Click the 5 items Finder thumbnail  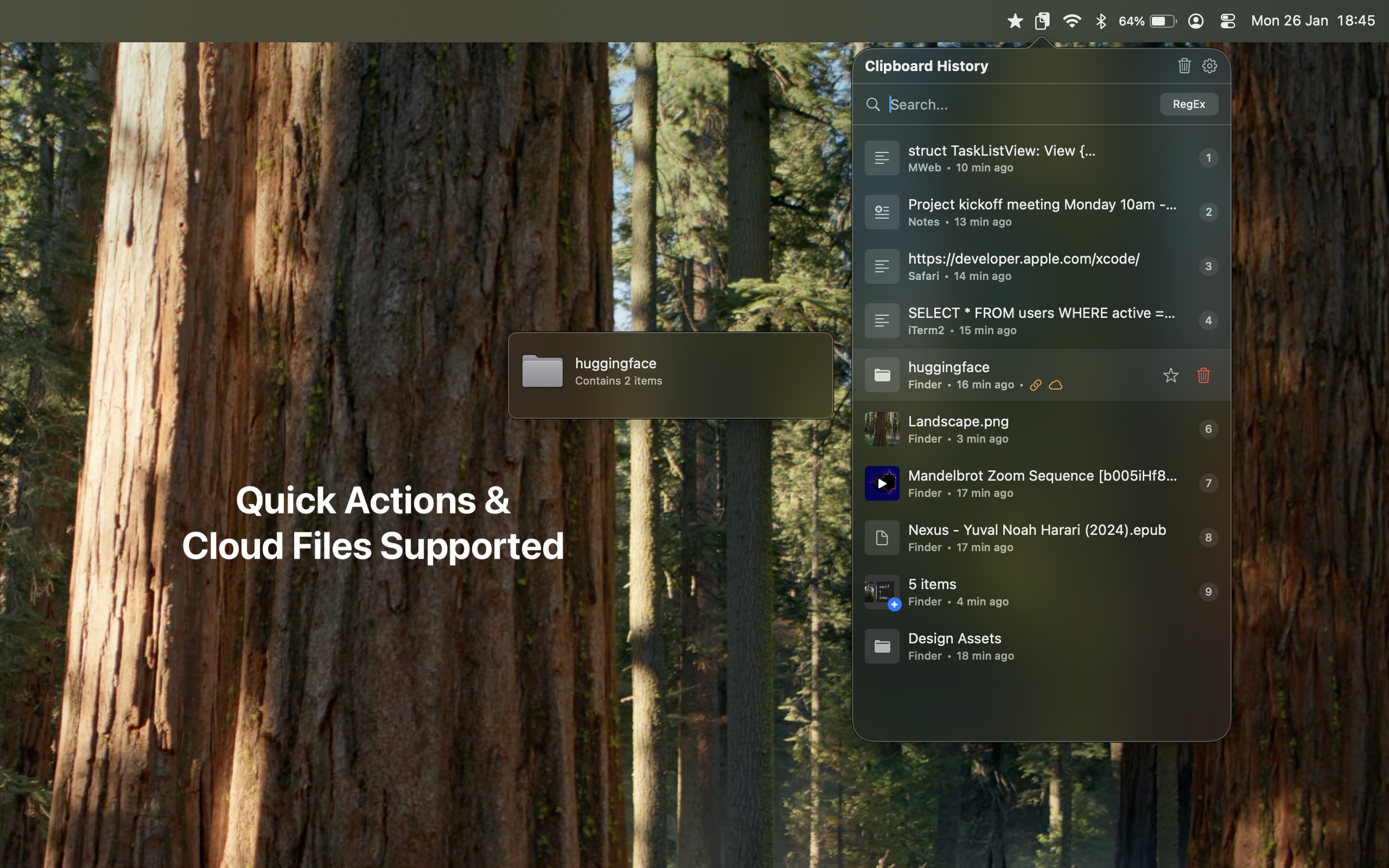tap(882, 591)
